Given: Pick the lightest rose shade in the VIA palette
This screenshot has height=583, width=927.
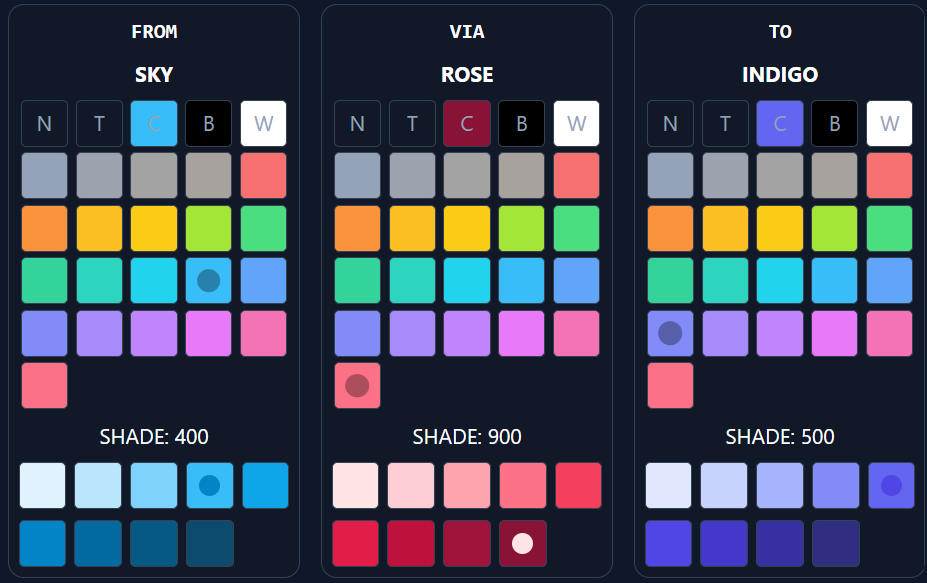Looking at the screenshot, I should (357, 485).
